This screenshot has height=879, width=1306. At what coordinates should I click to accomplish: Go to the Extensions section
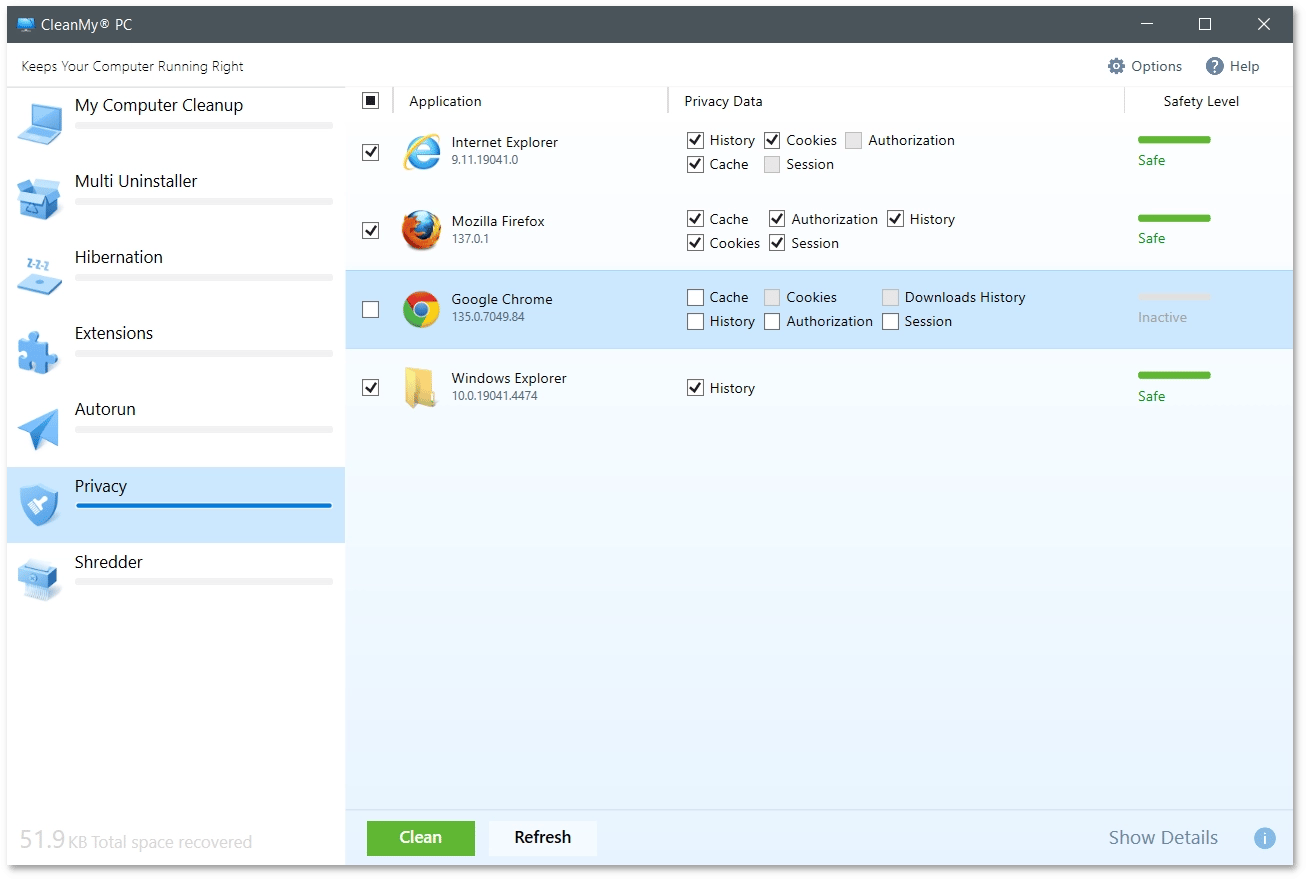[x=176, y=352]
